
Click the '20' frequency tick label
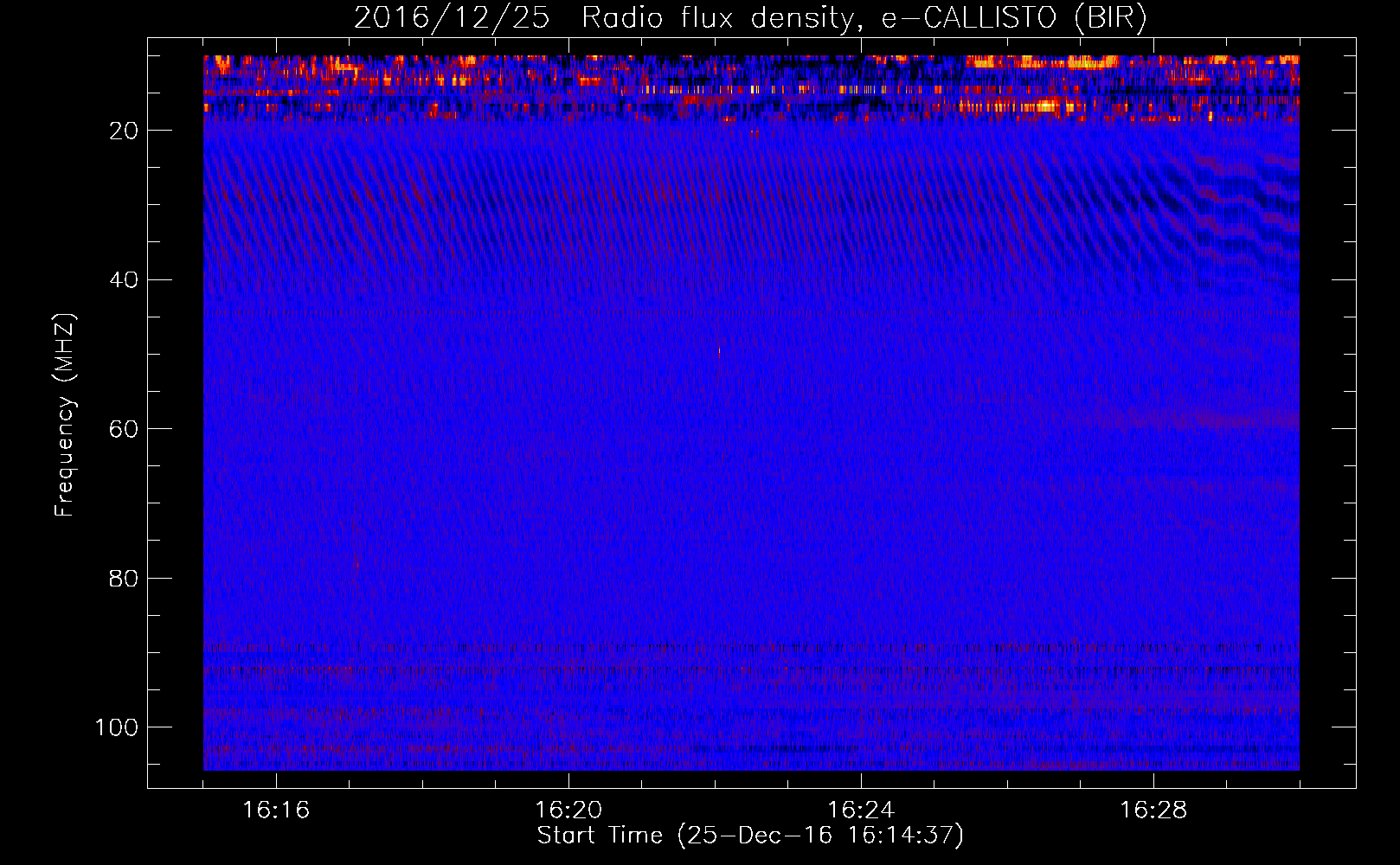coord(125,131)
